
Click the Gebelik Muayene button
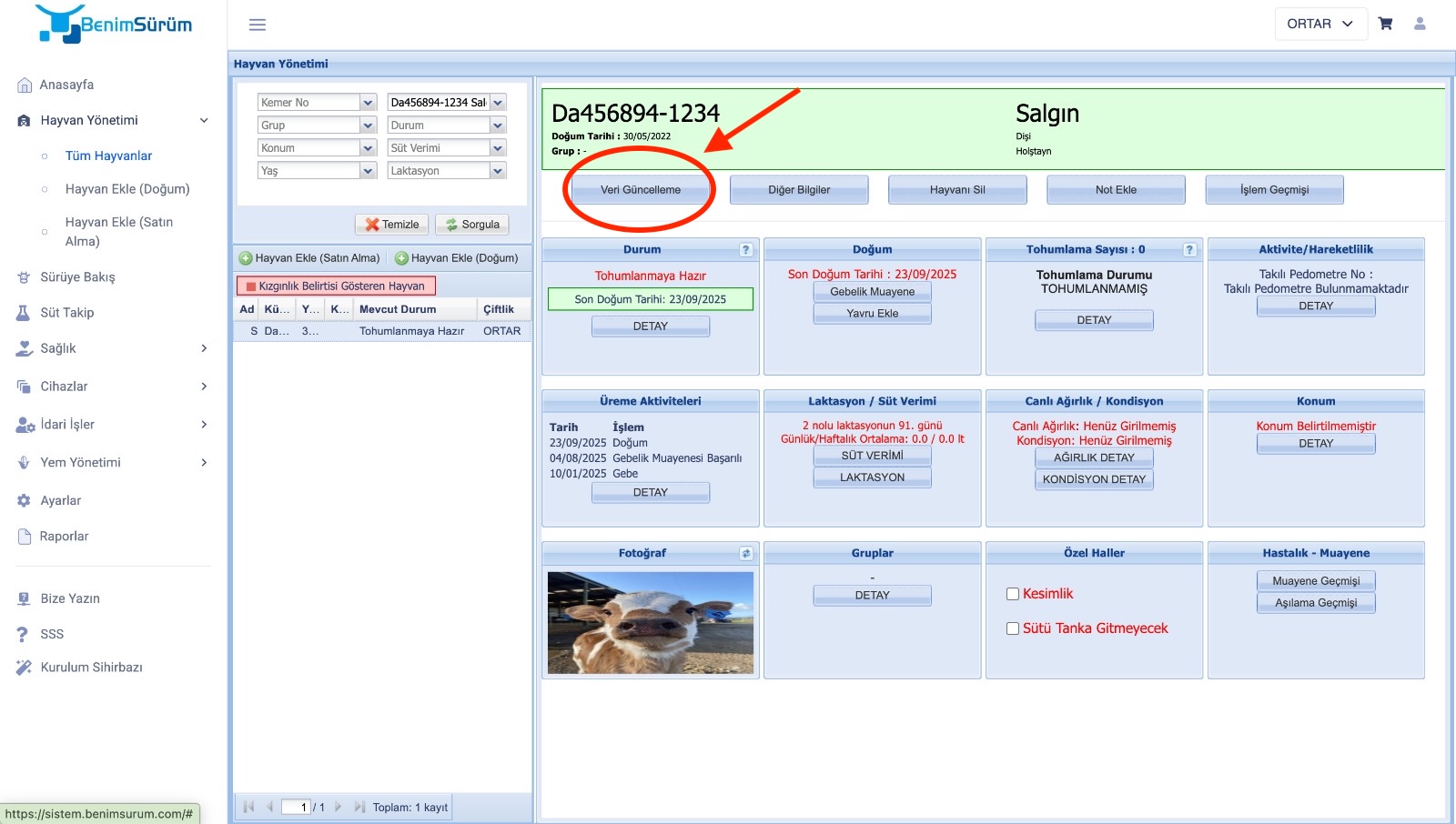coord(872,292)
